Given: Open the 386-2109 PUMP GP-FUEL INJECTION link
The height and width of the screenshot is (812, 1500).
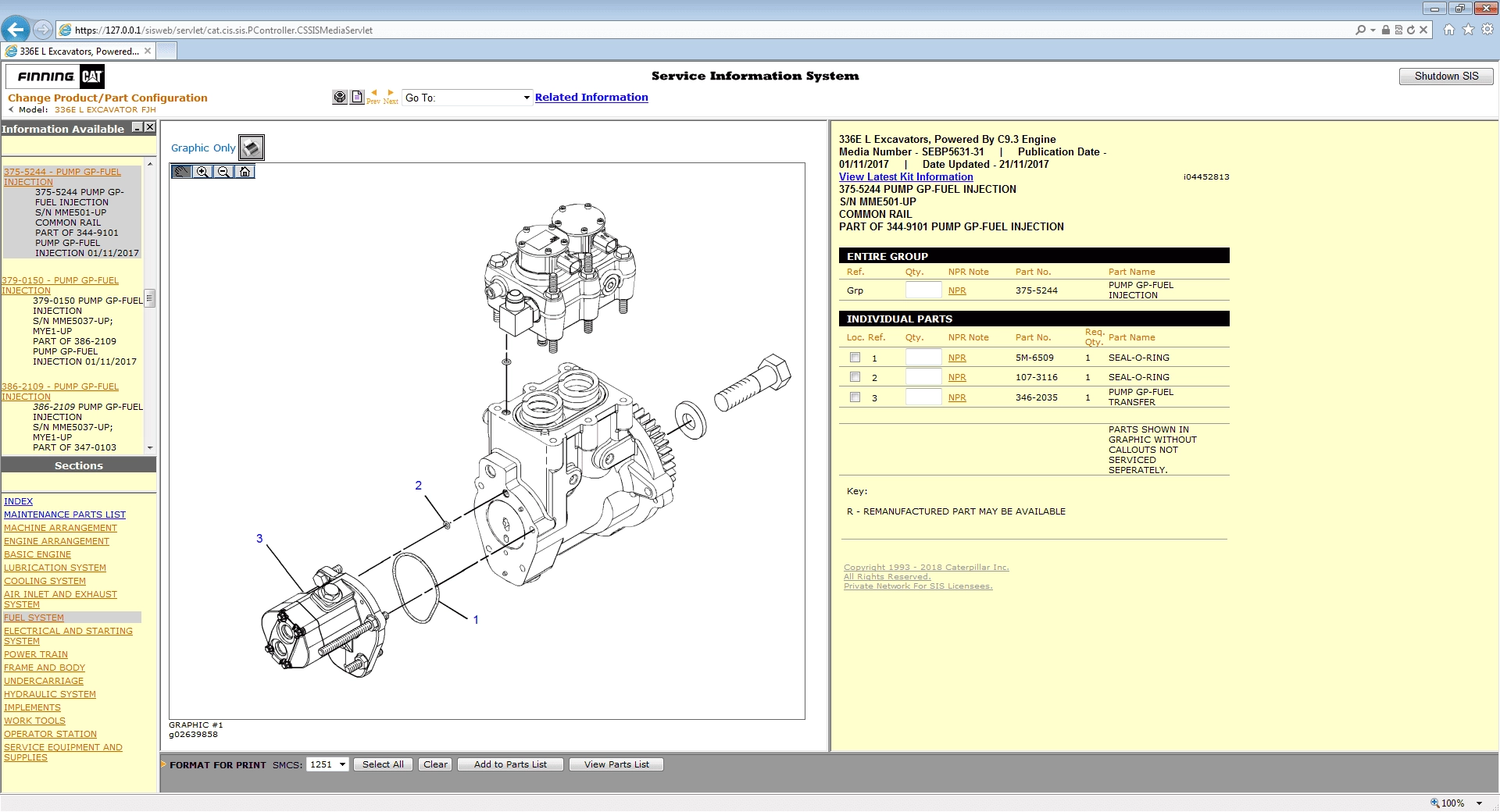Looking at the screenshot, I should [60, 391].
